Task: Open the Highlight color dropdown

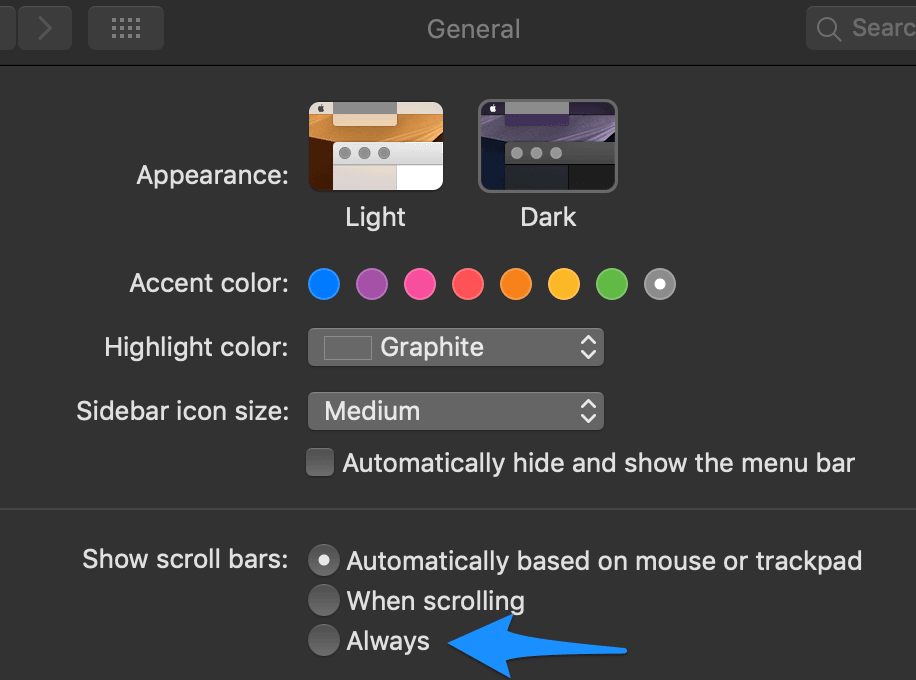Action: (x=455, y=347)
